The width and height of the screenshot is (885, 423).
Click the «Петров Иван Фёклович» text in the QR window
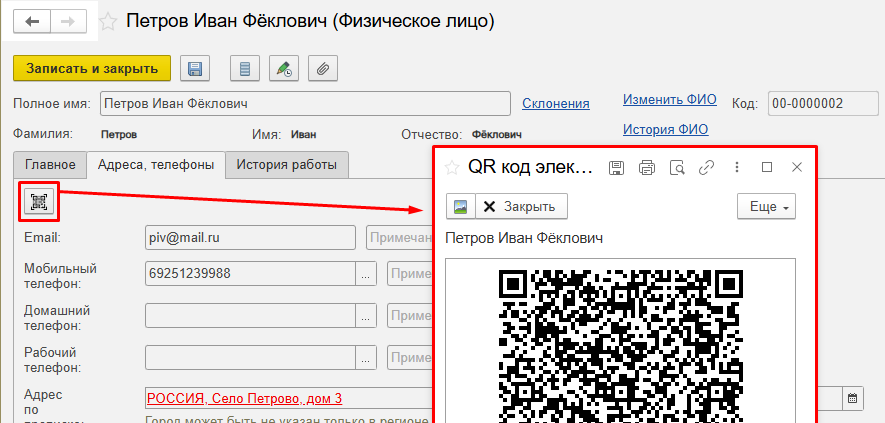point(524,238)
